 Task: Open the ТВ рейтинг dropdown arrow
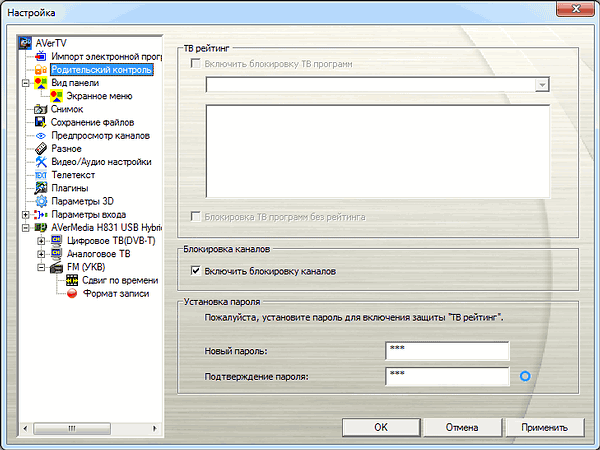[x=542, y=85]
